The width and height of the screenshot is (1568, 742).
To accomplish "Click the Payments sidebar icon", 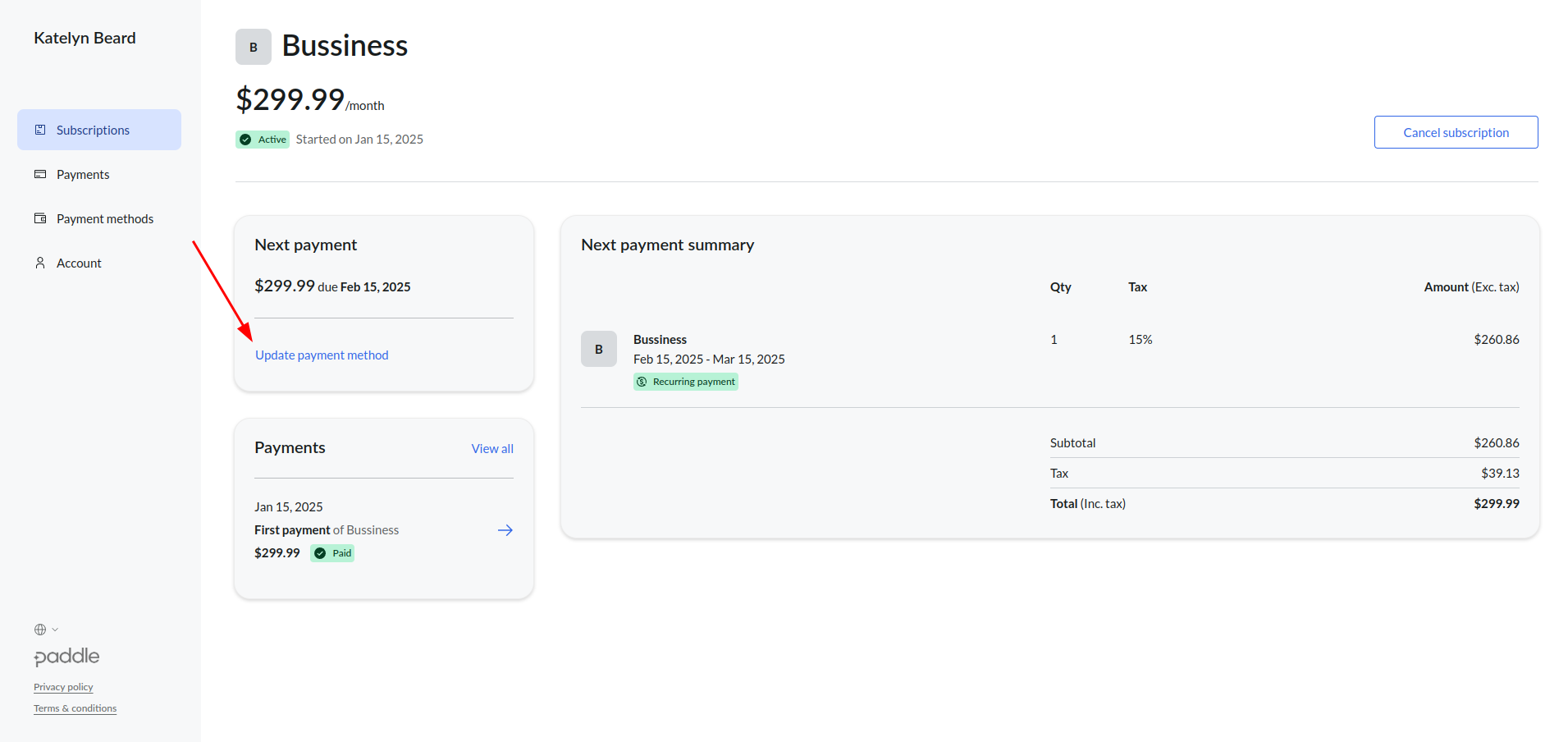I will pos(40,174).
